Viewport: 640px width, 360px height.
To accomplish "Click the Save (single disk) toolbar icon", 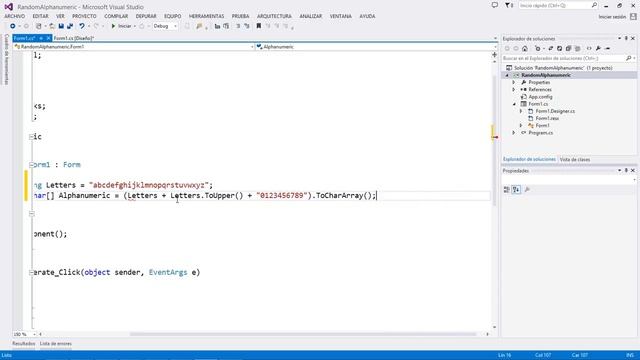I will [61, 26].
